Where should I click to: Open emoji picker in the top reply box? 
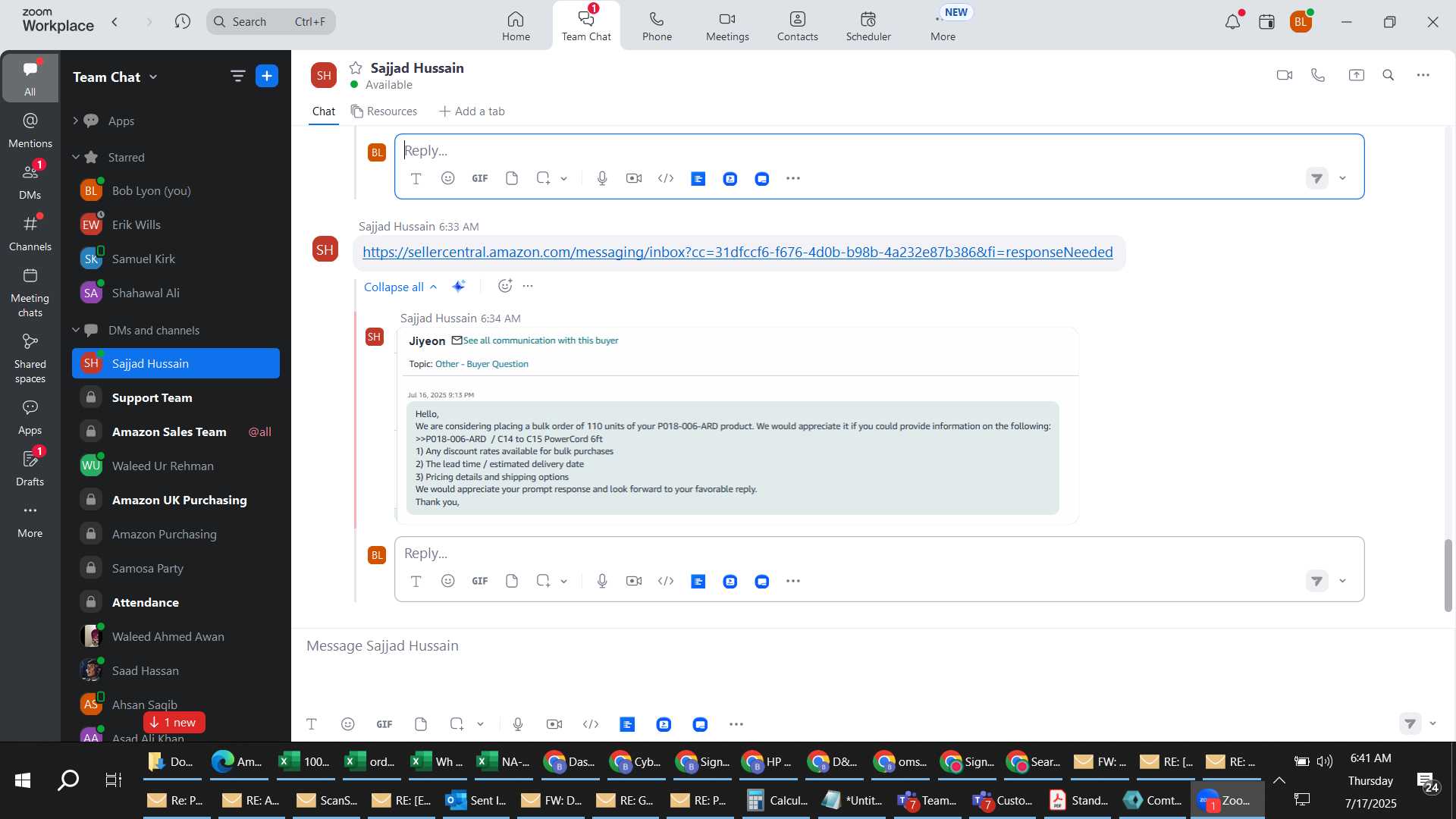[448, 178]
